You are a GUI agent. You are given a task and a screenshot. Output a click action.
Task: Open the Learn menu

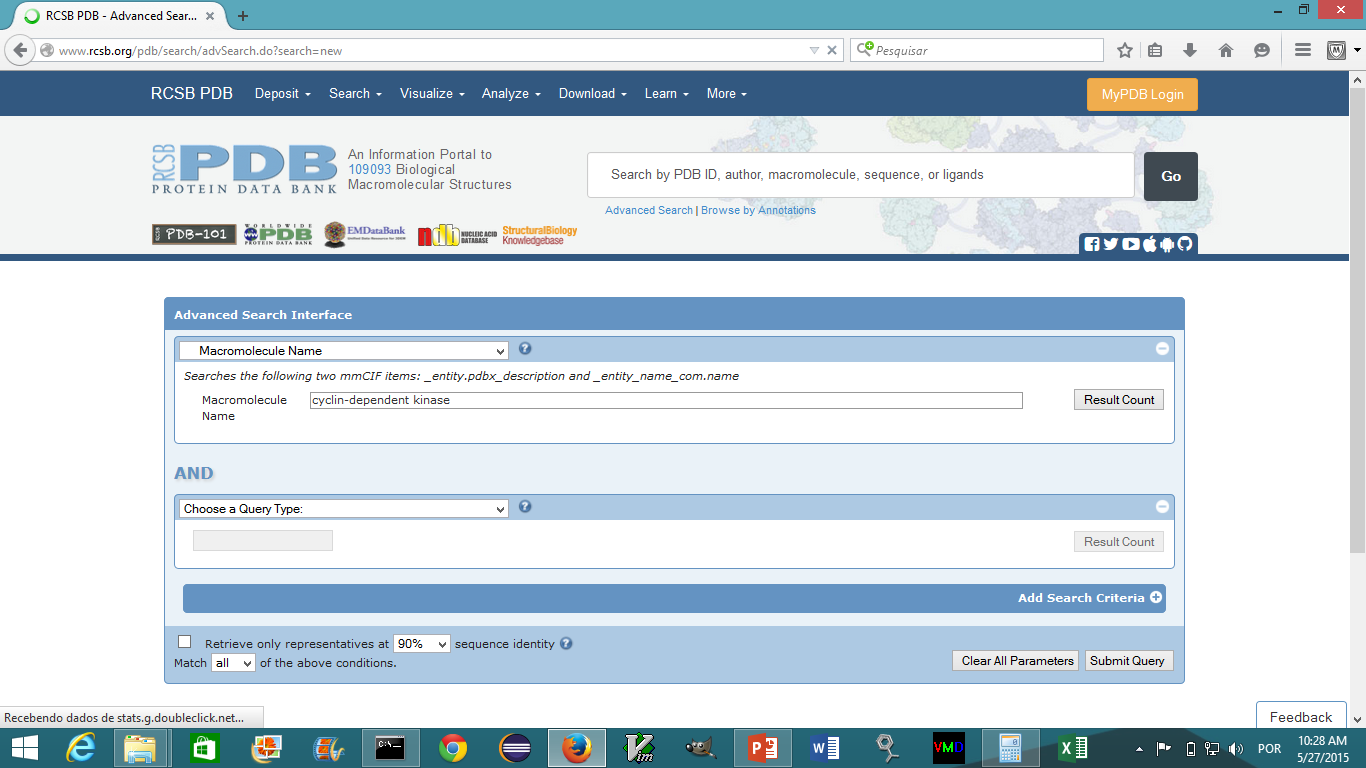[666, 93]
